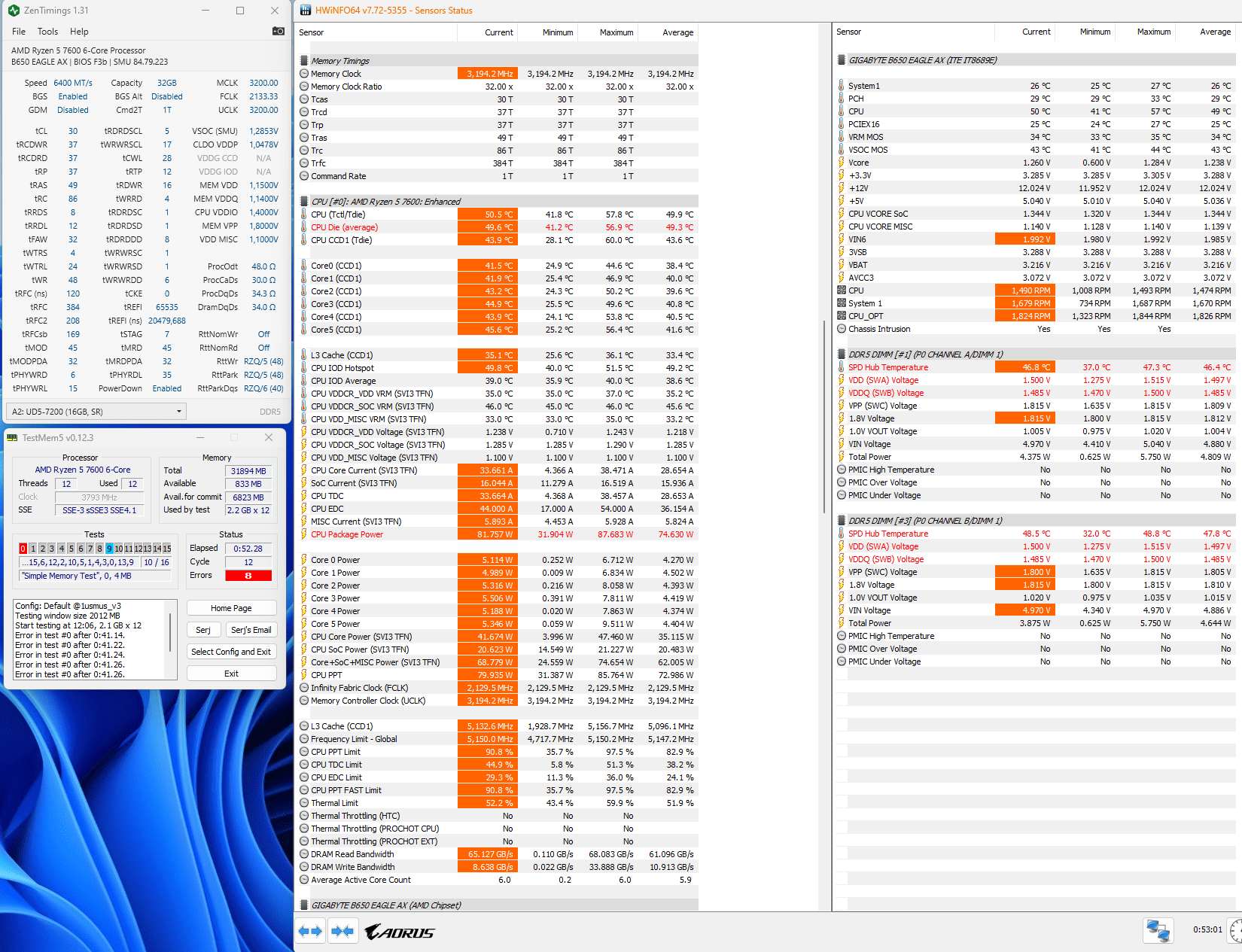1242x952 pixels.
Task: Click the ZenTimings screenshot camera icon
Action: pyautogui.click(x=279, y=31)
